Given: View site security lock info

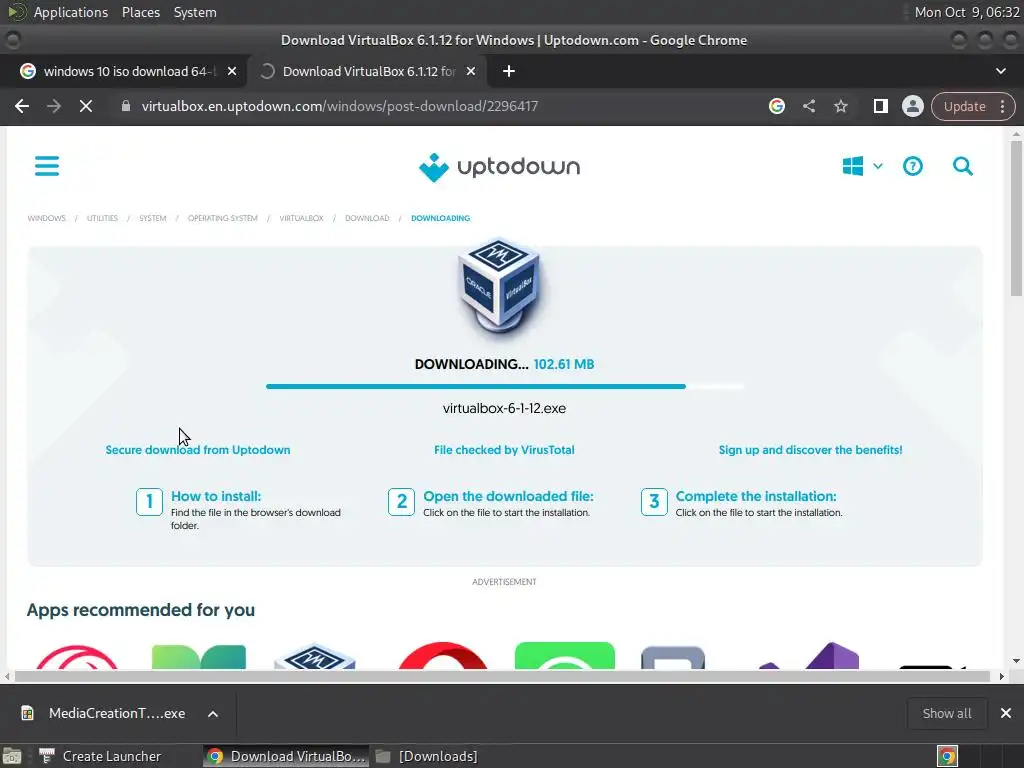Looking at the screenshot, I should click(125, 106).
